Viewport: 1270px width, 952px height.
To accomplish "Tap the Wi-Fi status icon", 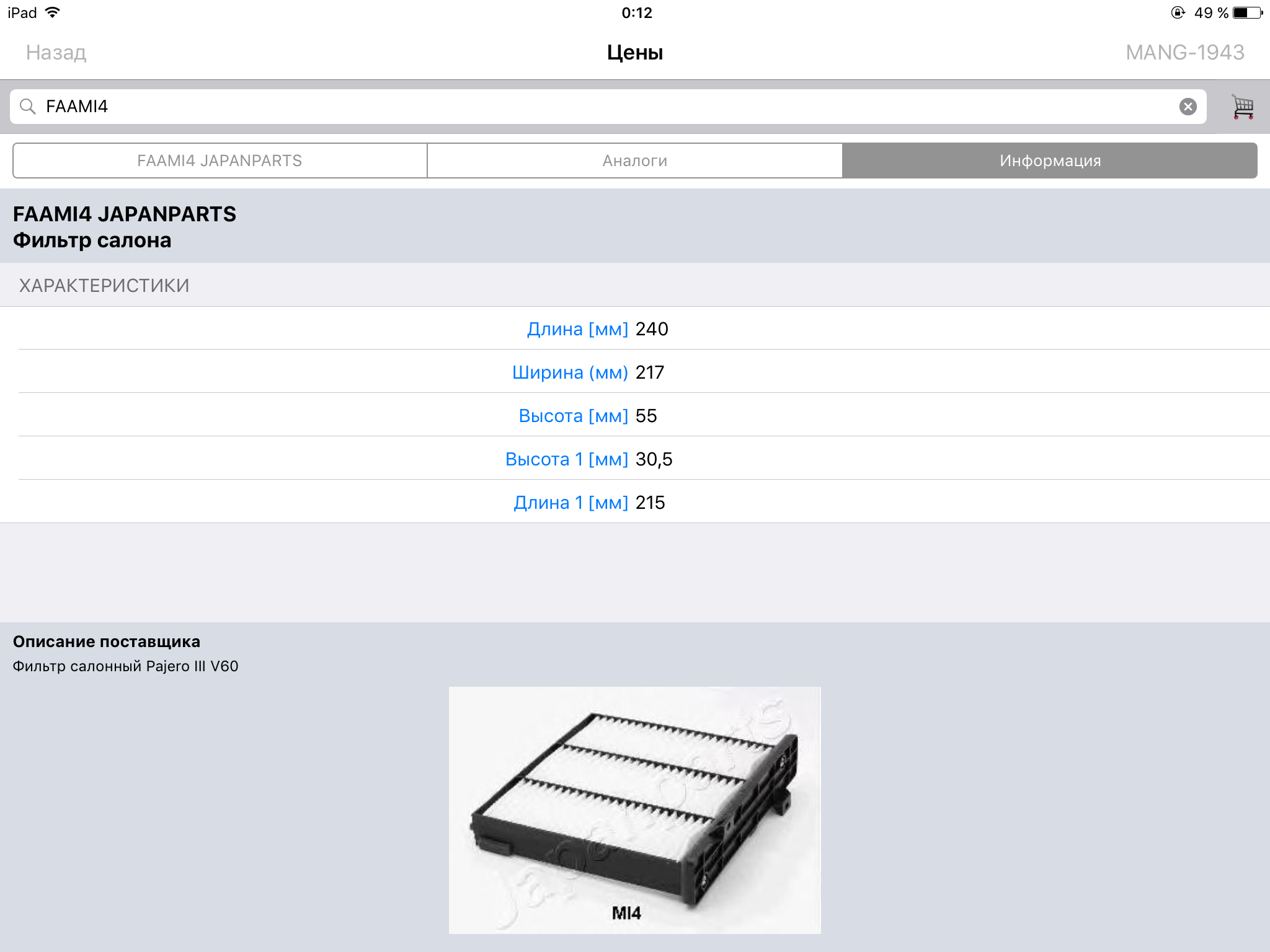I will (53, 12).
